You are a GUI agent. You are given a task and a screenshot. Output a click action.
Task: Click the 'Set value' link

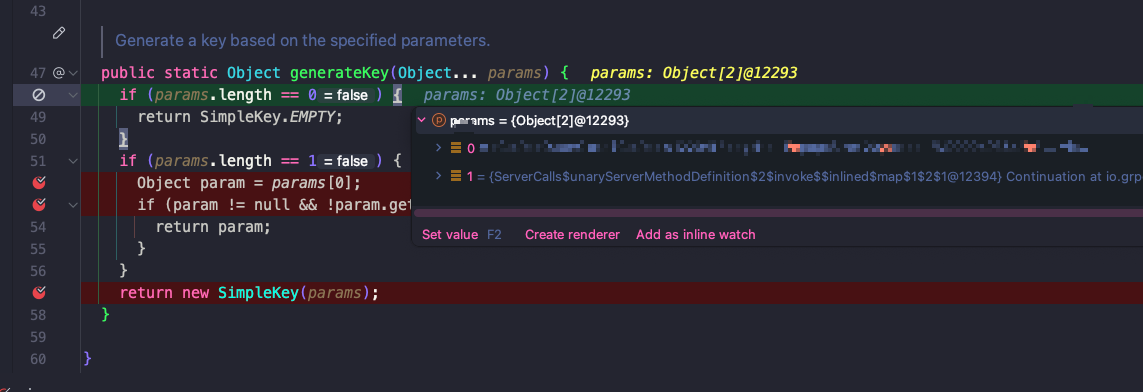450,235
